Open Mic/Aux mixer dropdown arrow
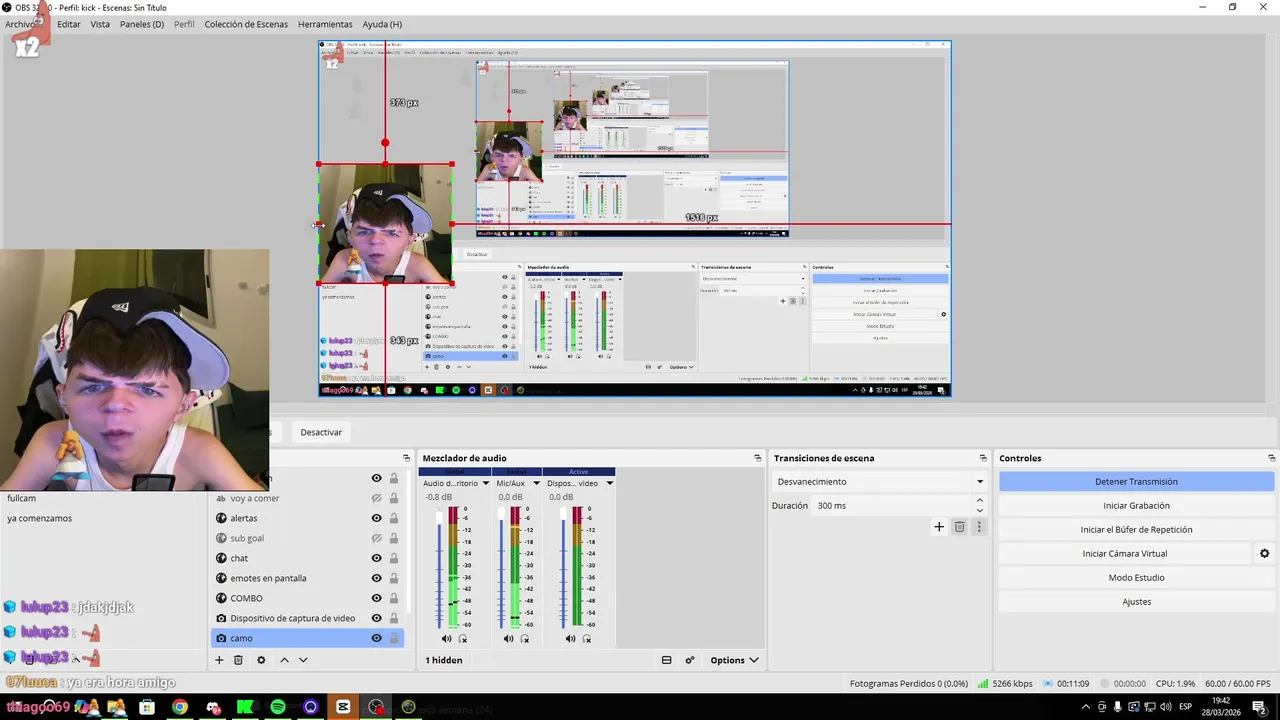The width and height of the screenshot is (1280, 720). click(x=536, y=483)
